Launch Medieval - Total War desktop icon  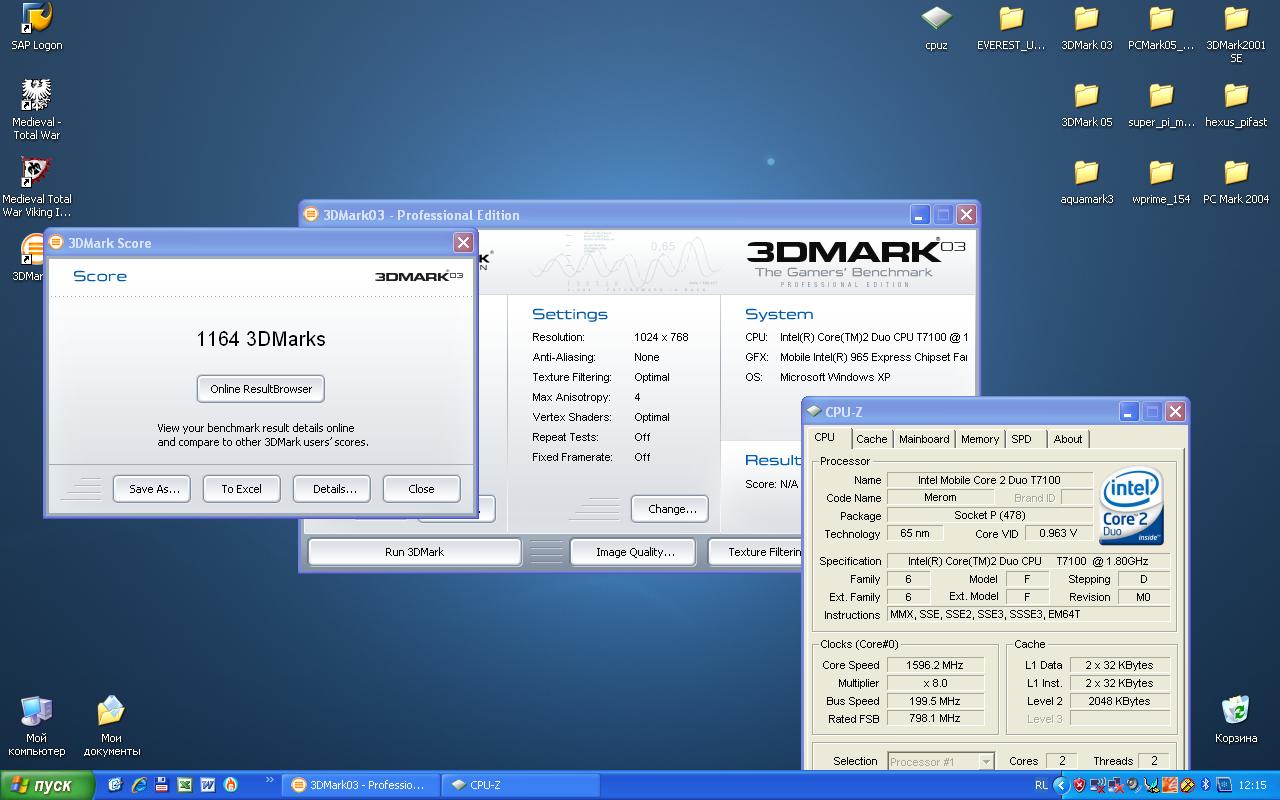tap(36, 110)
